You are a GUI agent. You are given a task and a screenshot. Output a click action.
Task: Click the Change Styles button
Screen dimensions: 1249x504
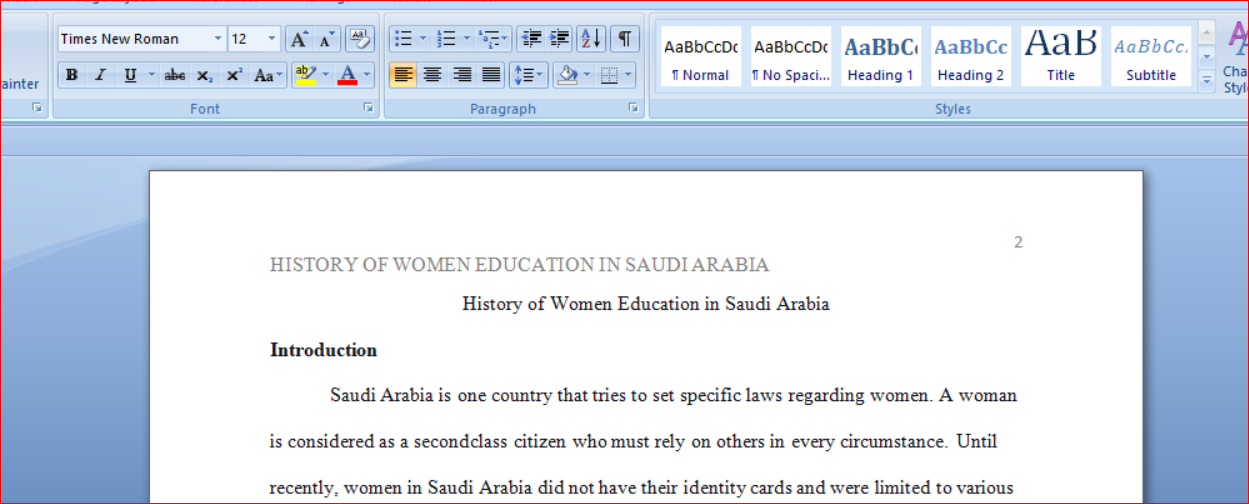pyautogui.click(x=1236, y=57)
